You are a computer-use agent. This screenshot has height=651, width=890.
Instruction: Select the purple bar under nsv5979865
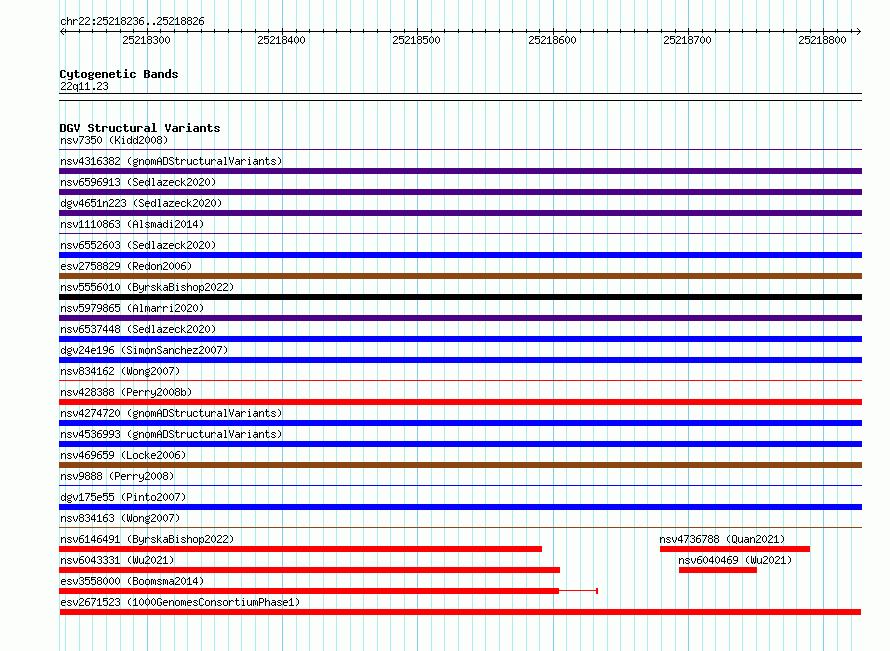click(x=460, y=318)
